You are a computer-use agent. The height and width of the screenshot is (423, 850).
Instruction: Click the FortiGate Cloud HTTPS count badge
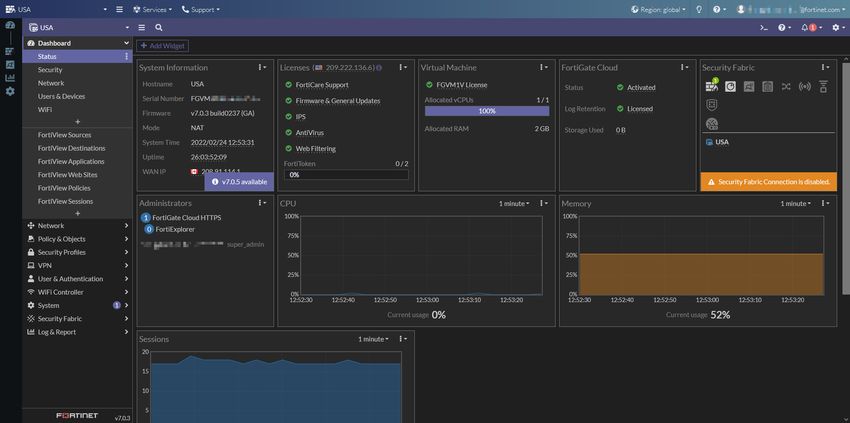pyautogui.click(x=145, y=217)
